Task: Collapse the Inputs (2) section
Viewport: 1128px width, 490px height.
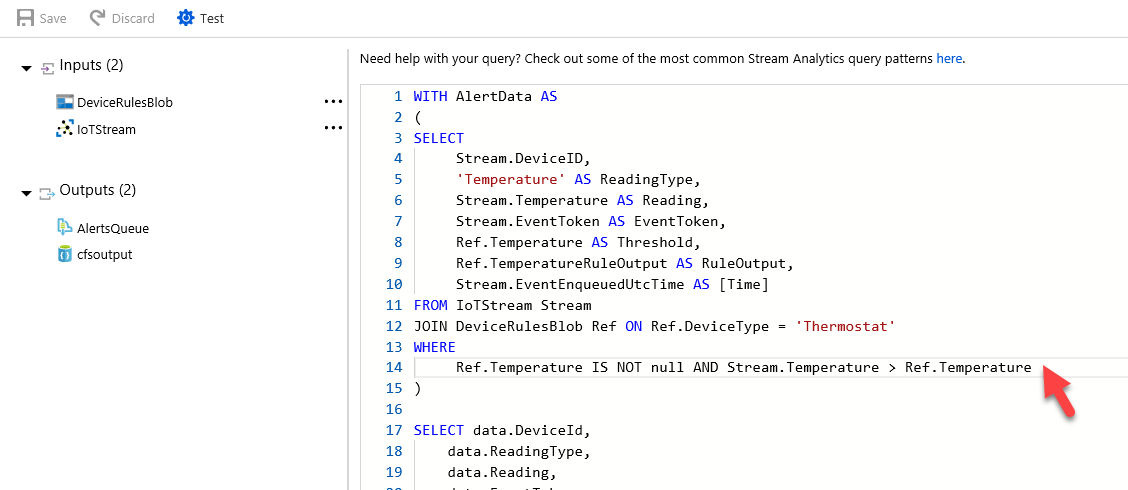Action: tap(27, 68)
